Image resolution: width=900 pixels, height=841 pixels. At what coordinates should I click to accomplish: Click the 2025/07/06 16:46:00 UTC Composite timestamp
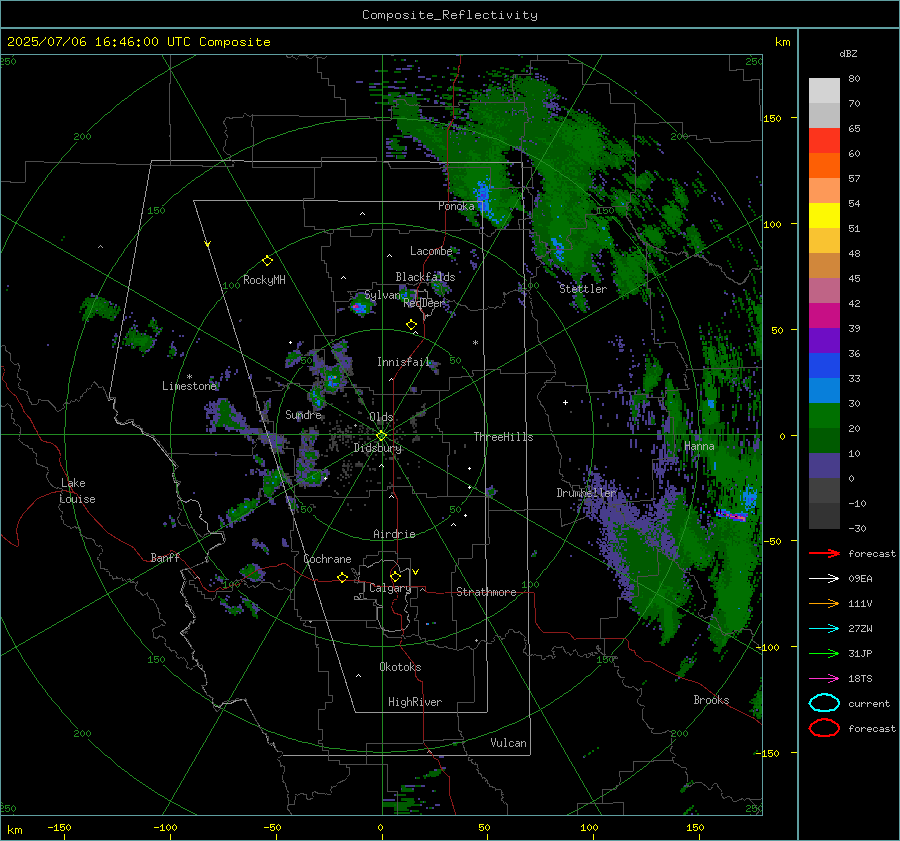(138, 42)
